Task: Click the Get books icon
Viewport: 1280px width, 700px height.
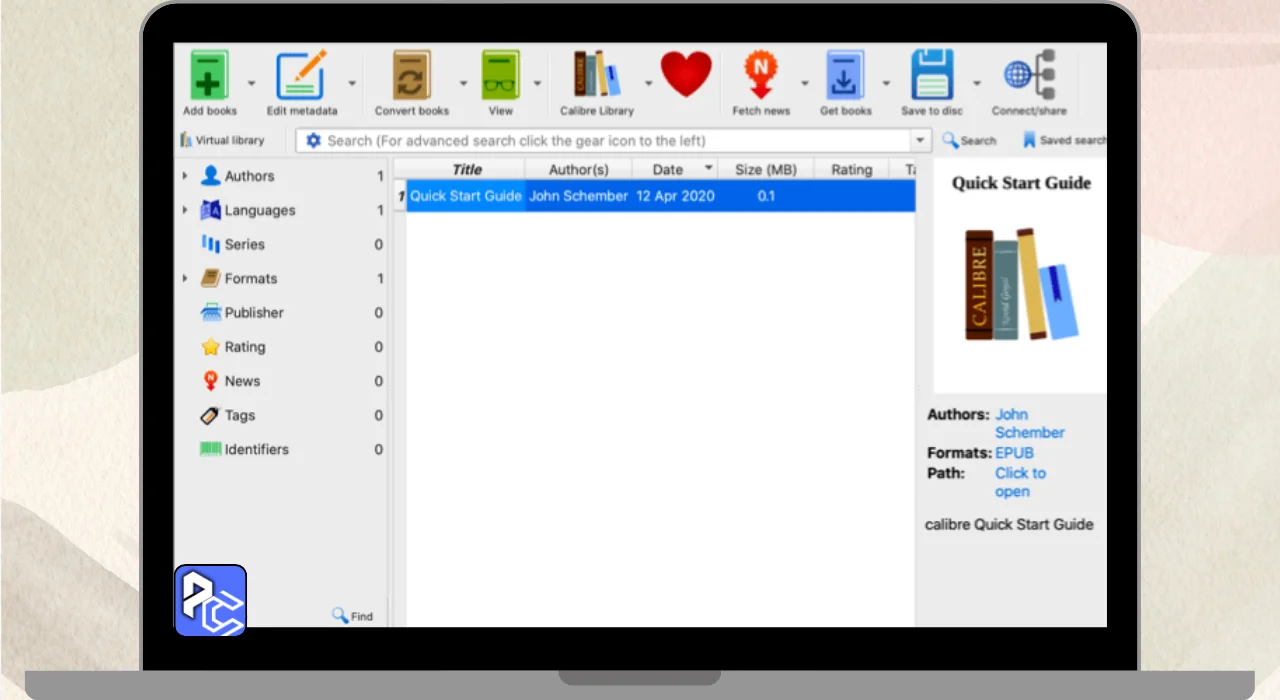Action: (x=845, y=76)
